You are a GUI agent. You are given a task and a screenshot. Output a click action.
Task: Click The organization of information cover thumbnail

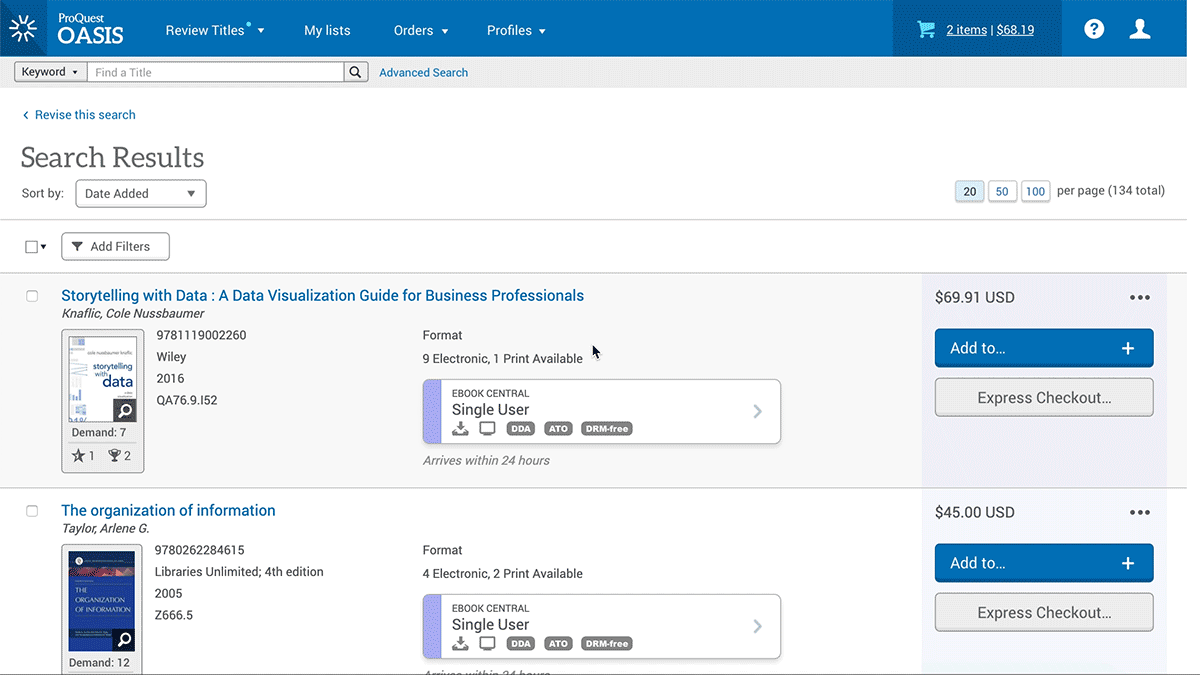tap(102, 601)
